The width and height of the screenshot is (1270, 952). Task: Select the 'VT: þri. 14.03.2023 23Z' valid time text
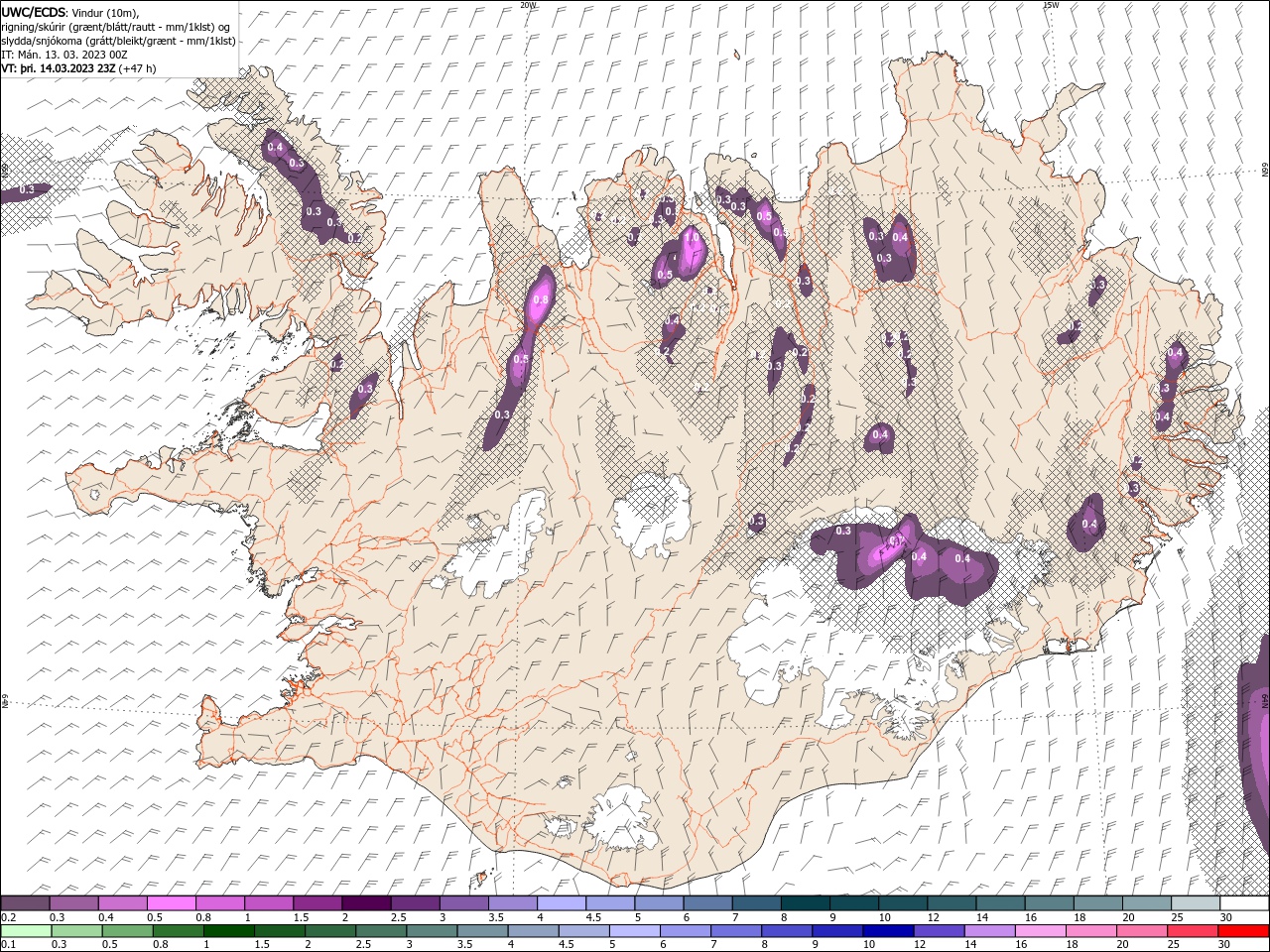click(x=59, y=68)
